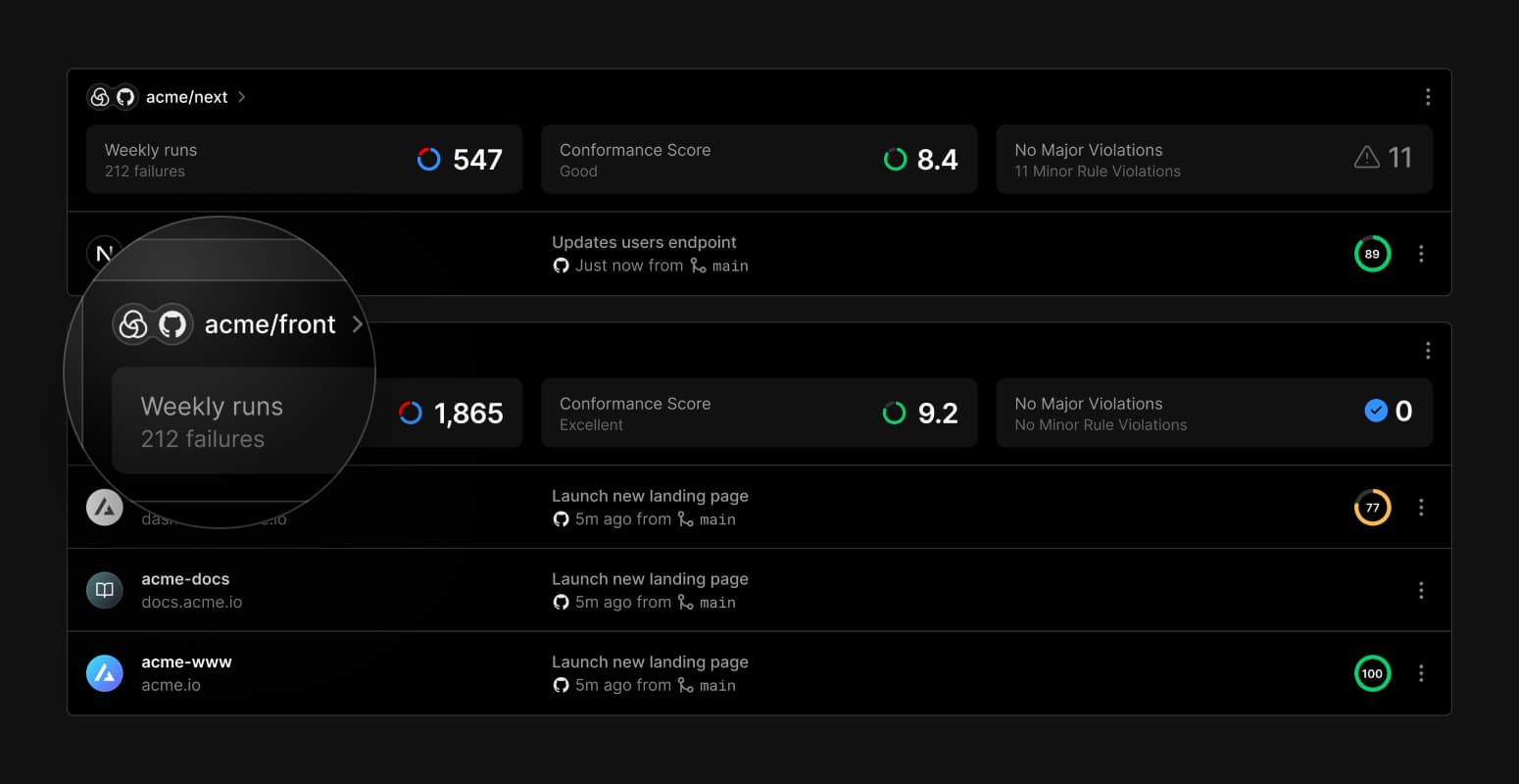Click the 8.4 conformance progress circle
Screen dimensions: 1519x784
click(x=895, y=159)
